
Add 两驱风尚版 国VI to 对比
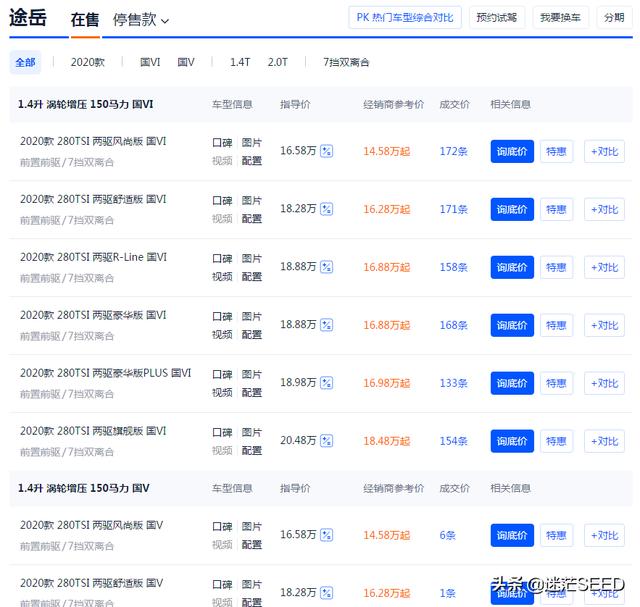point(604,151)
